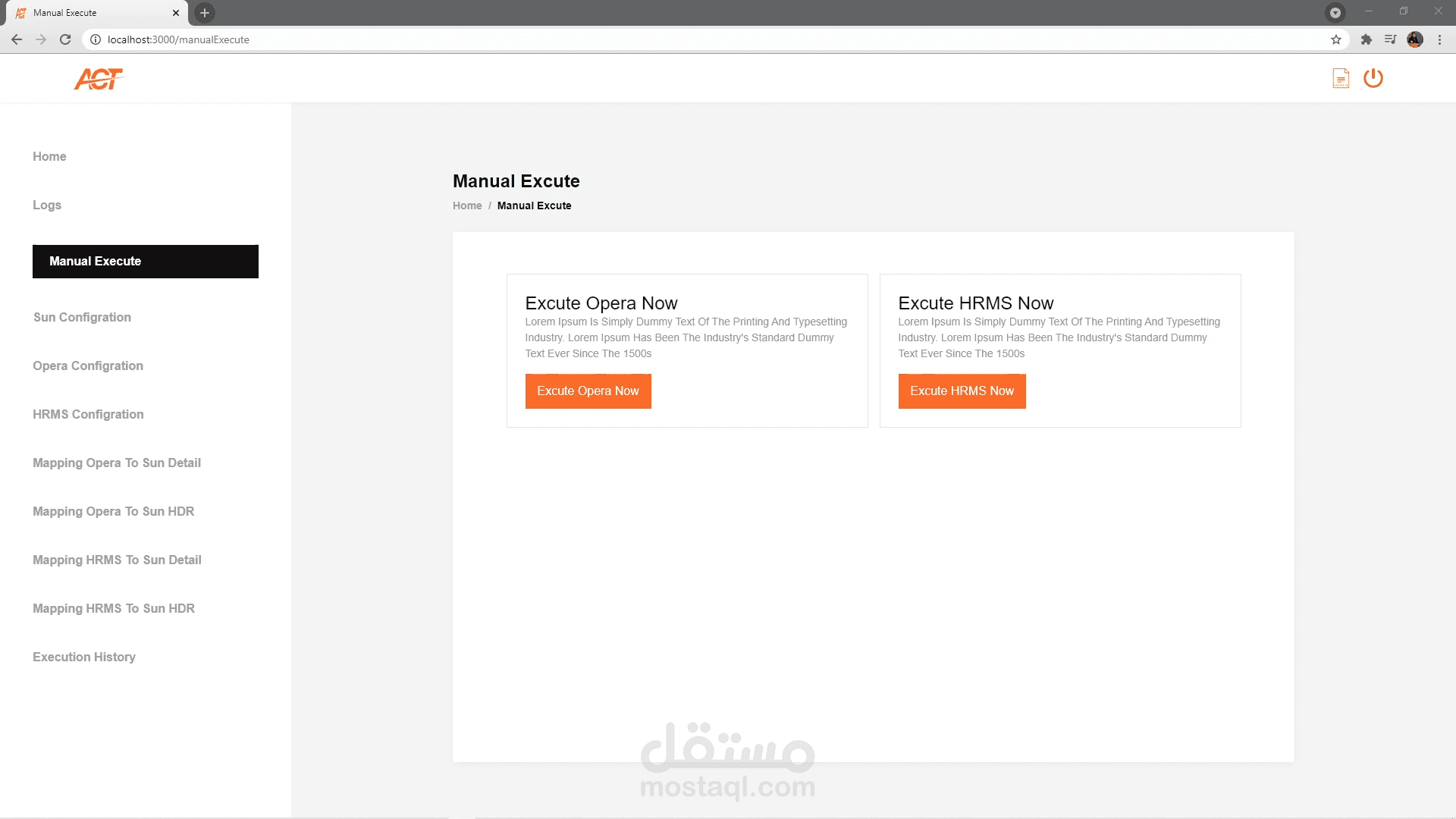Open Execution History in sidebar

tap(84, 657)
